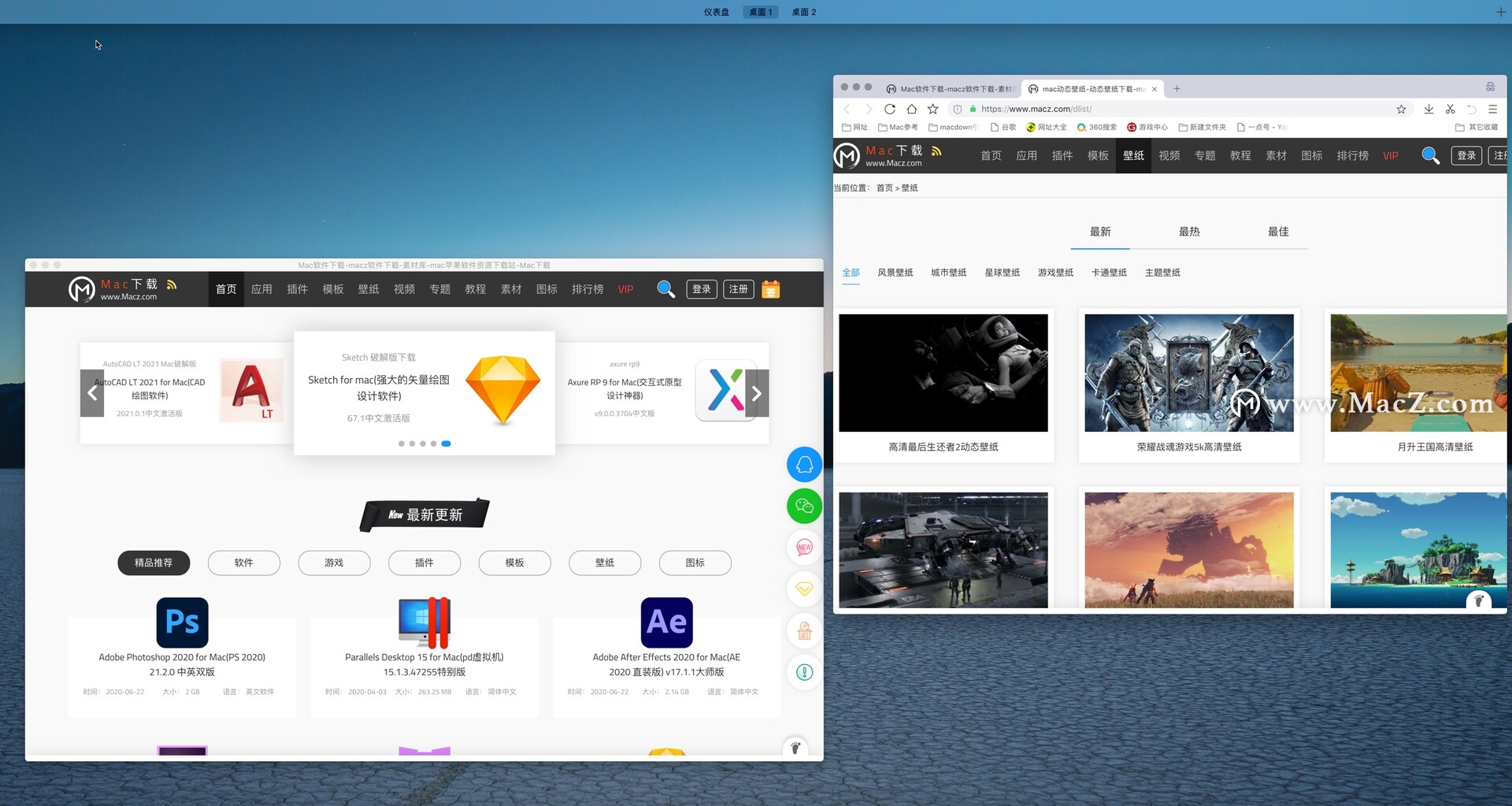Click 登录 button in browser page
Screen dimensions: 1512x806
tap(1466, 155)
